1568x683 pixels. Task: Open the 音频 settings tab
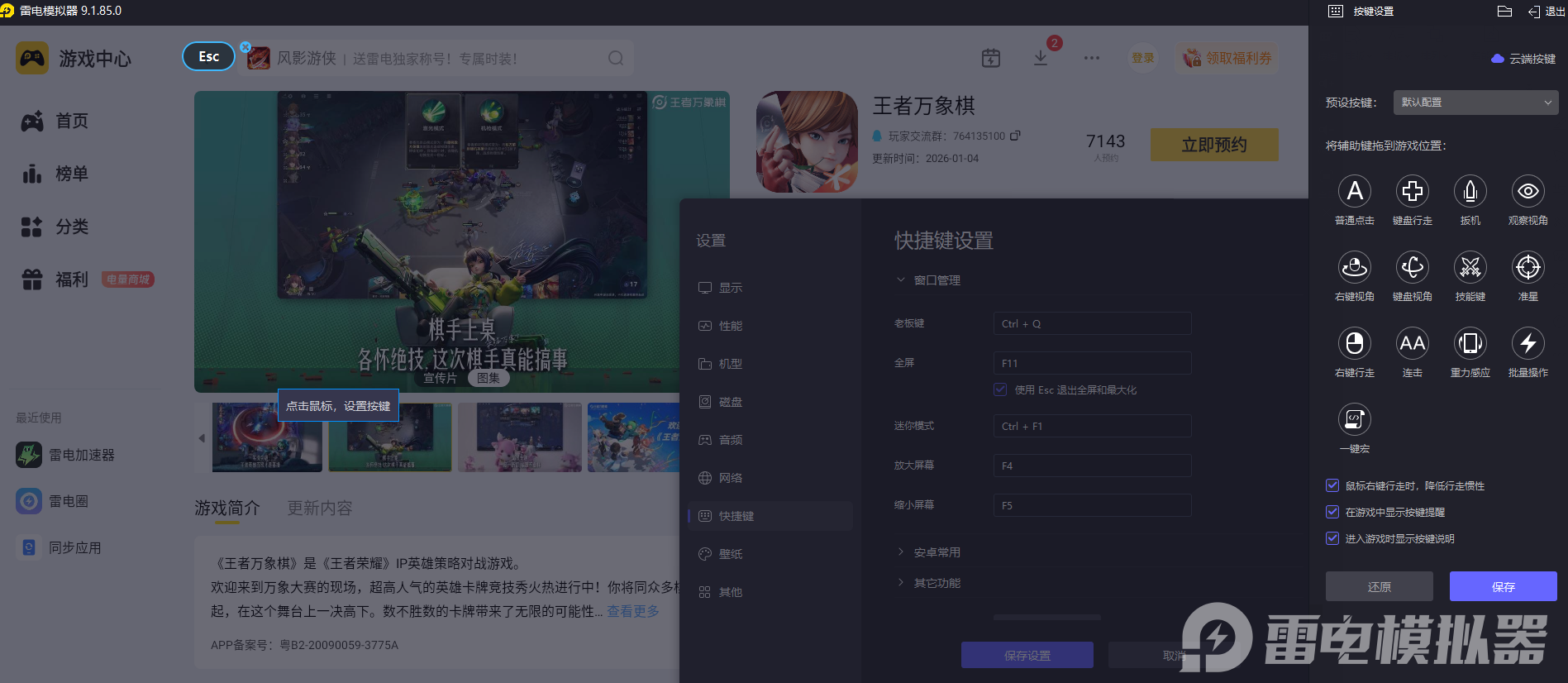(x=770, y=440)
